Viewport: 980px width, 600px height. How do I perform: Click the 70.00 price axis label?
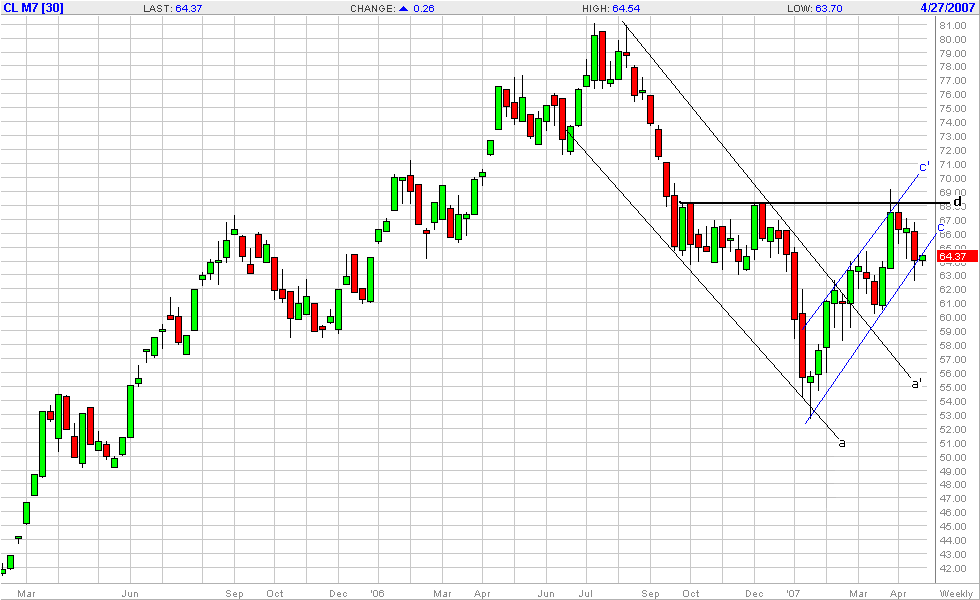953,179
